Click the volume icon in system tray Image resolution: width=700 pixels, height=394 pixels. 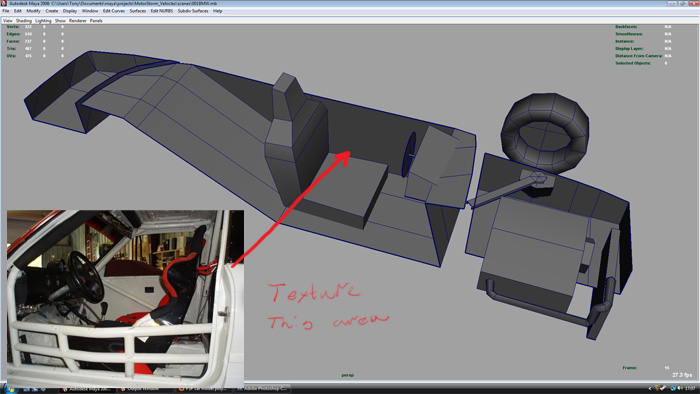[679, 389]
